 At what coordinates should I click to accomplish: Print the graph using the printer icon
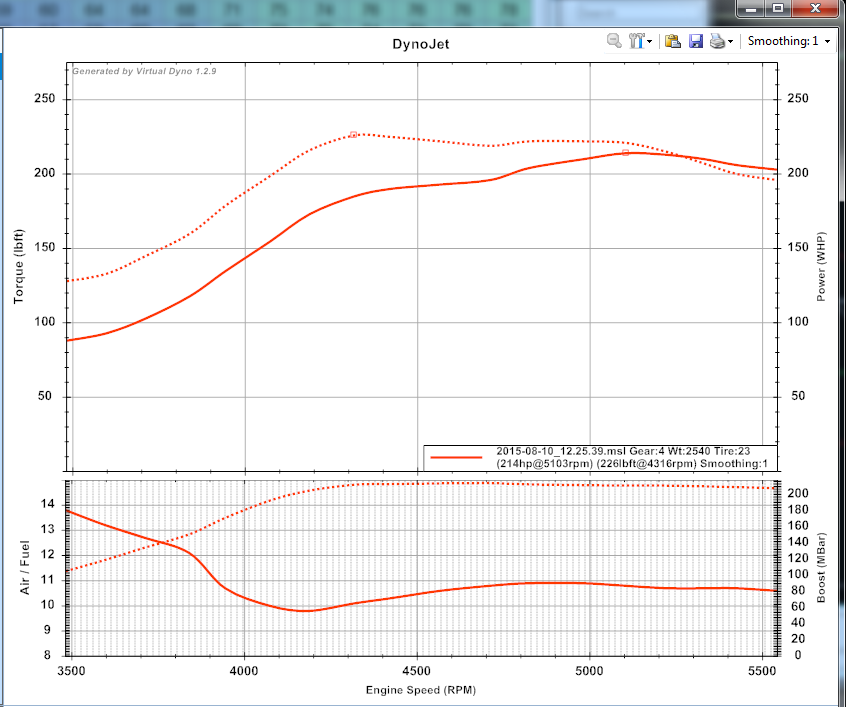click(717, 41)
